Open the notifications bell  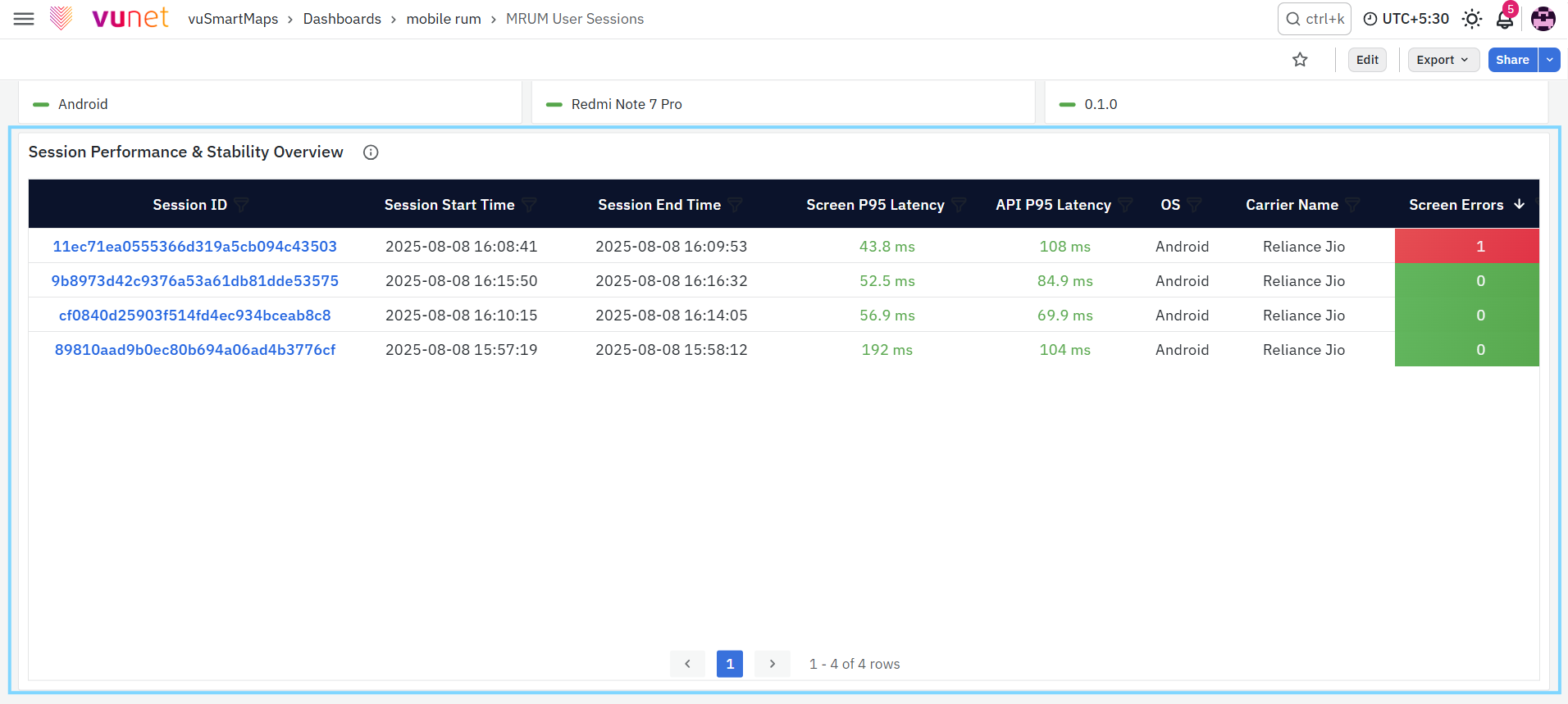click(x=1505, y=18)
